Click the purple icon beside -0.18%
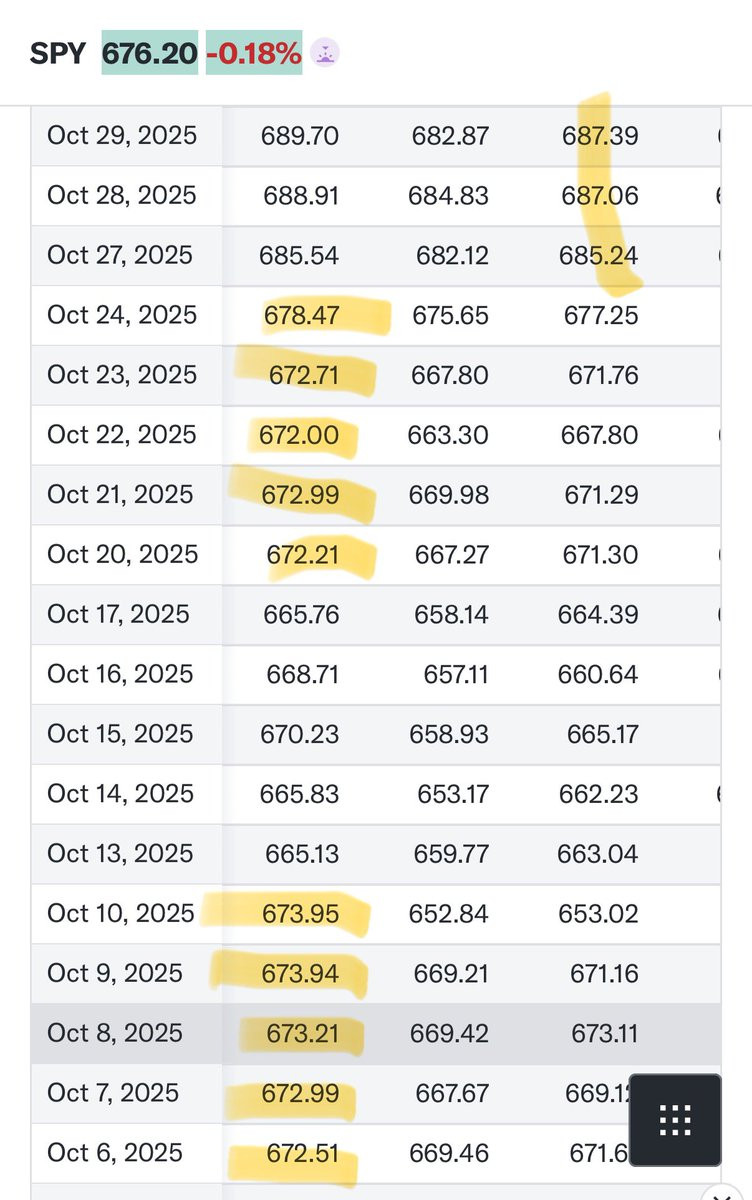 pos(323,53)
